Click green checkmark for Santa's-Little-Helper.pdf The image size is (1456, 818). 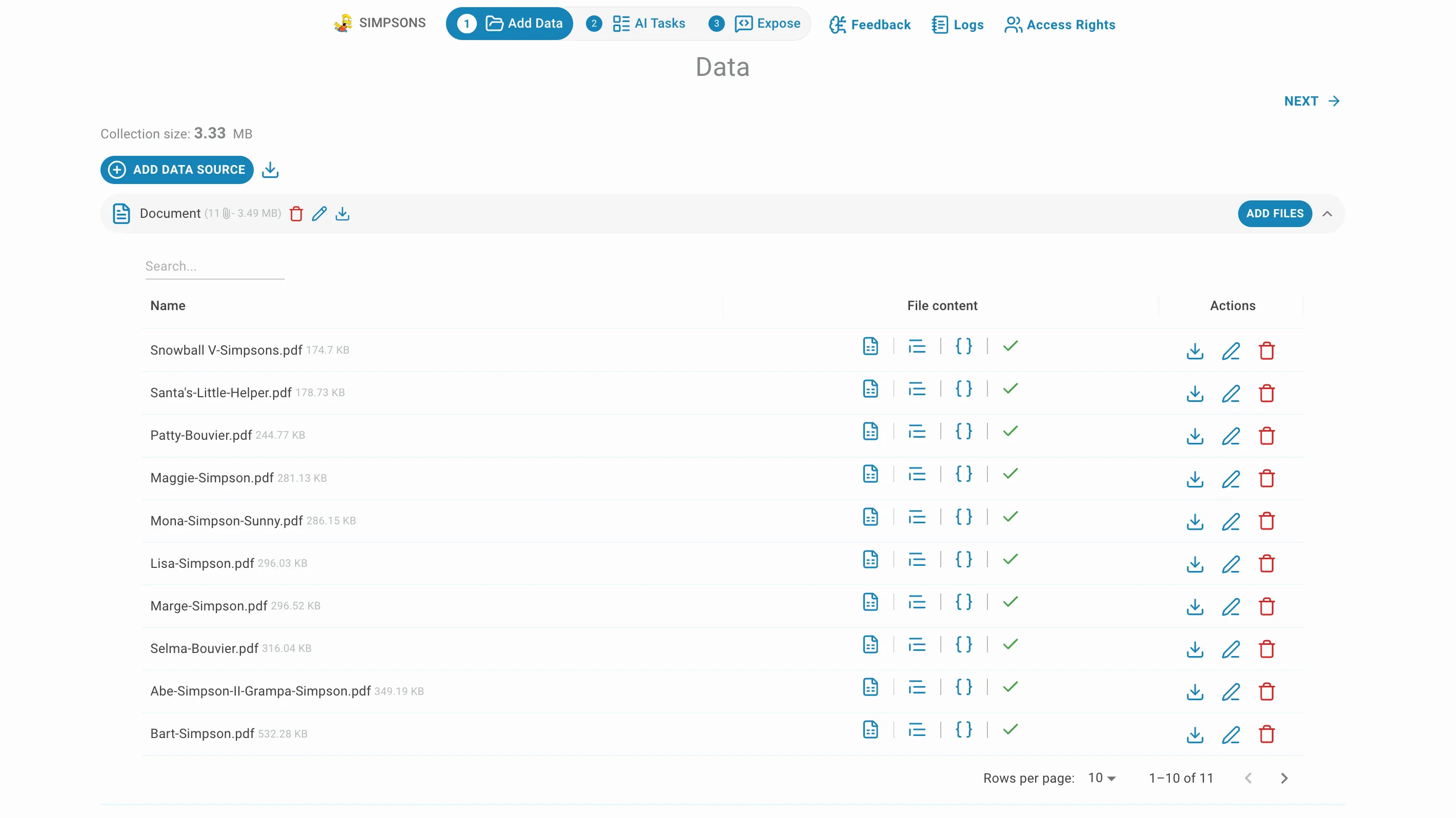1010,388
